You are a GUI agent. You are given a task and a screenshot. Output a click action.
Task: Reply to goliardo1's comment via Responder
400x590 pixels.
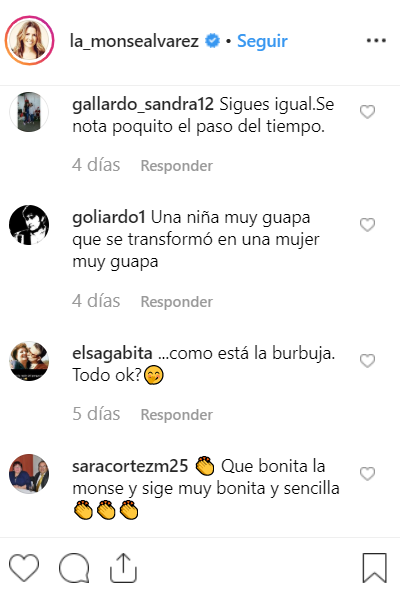[176, 301]
